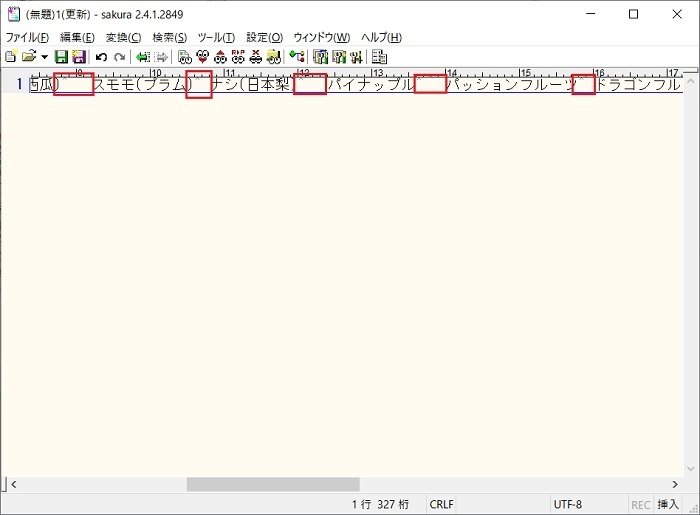The width and height of the screenshot is (700, 515).
Task: Find previous using the upward red arrow eyes icon
Action: coord(220,57)
